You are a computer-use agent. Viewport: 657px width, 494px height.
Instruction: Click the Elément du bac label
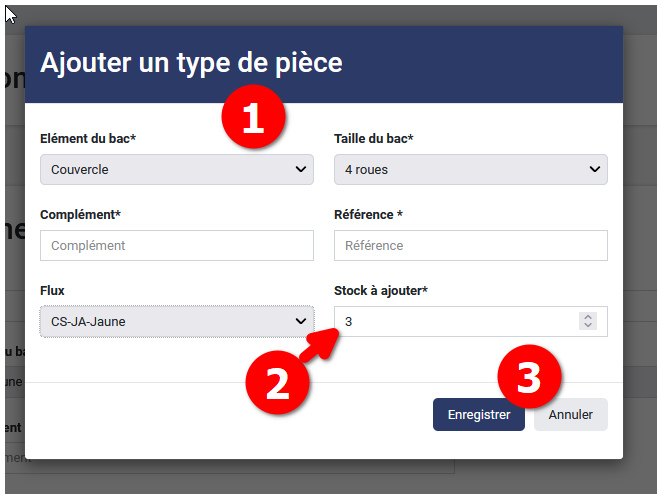click(x=88, y=139)
